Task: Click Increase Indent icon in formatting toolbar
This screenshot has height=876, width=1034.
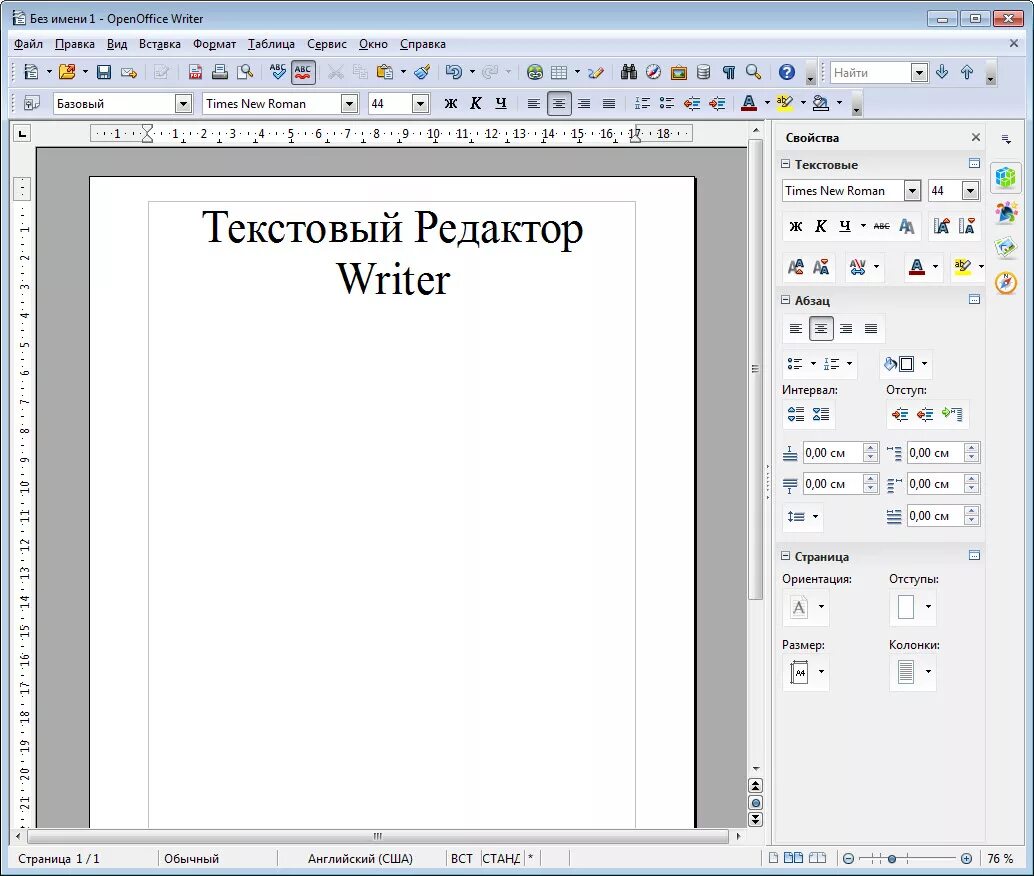Action: tap(717, 104)
